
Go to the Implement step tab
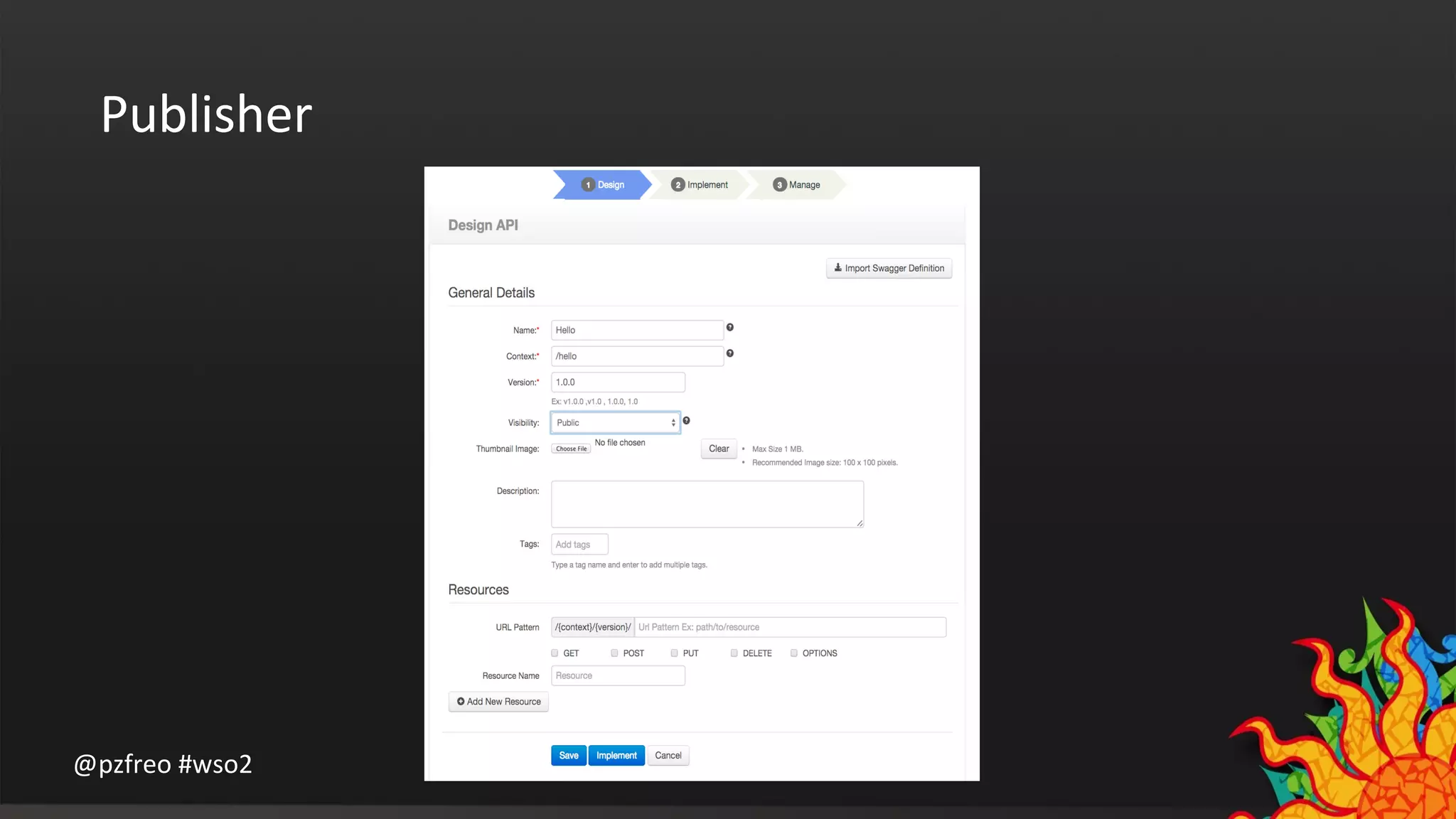pos(700,185)
